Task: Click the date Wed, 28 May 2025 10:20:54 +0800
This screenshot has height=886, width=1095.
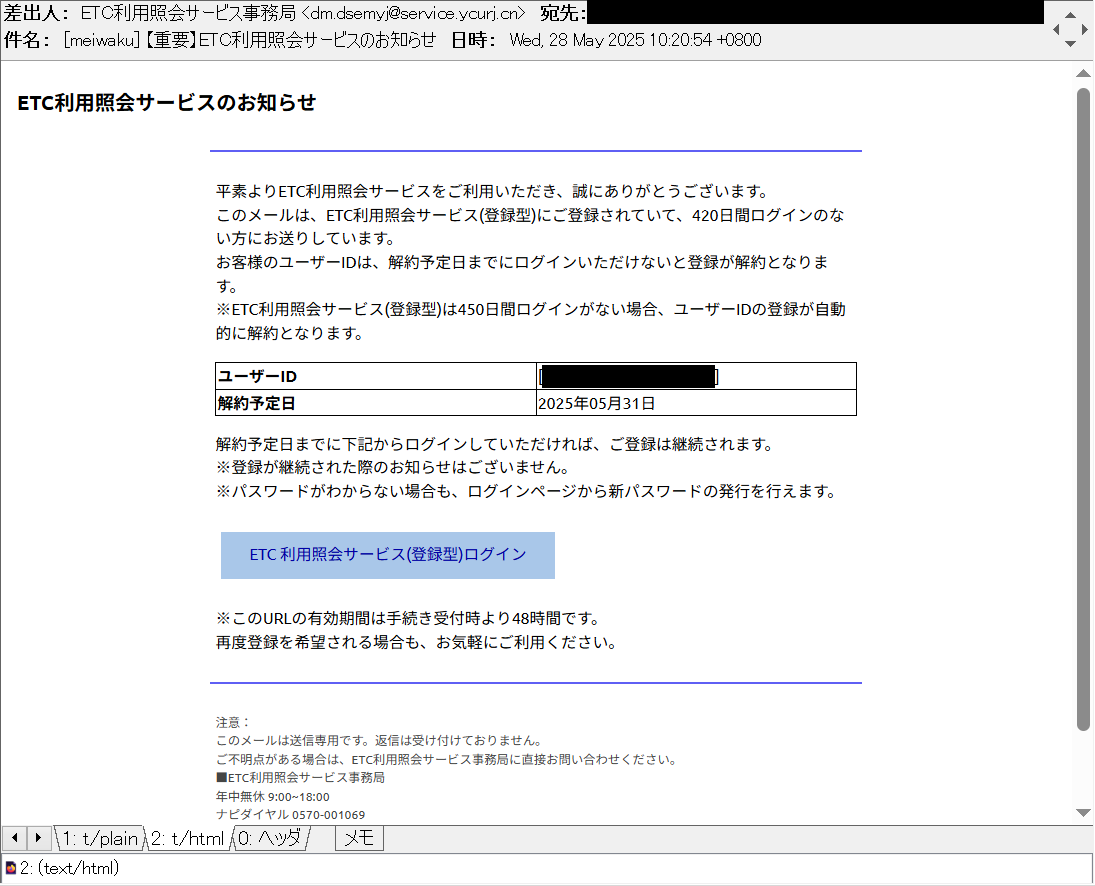Action: click(x=635, y=40)
